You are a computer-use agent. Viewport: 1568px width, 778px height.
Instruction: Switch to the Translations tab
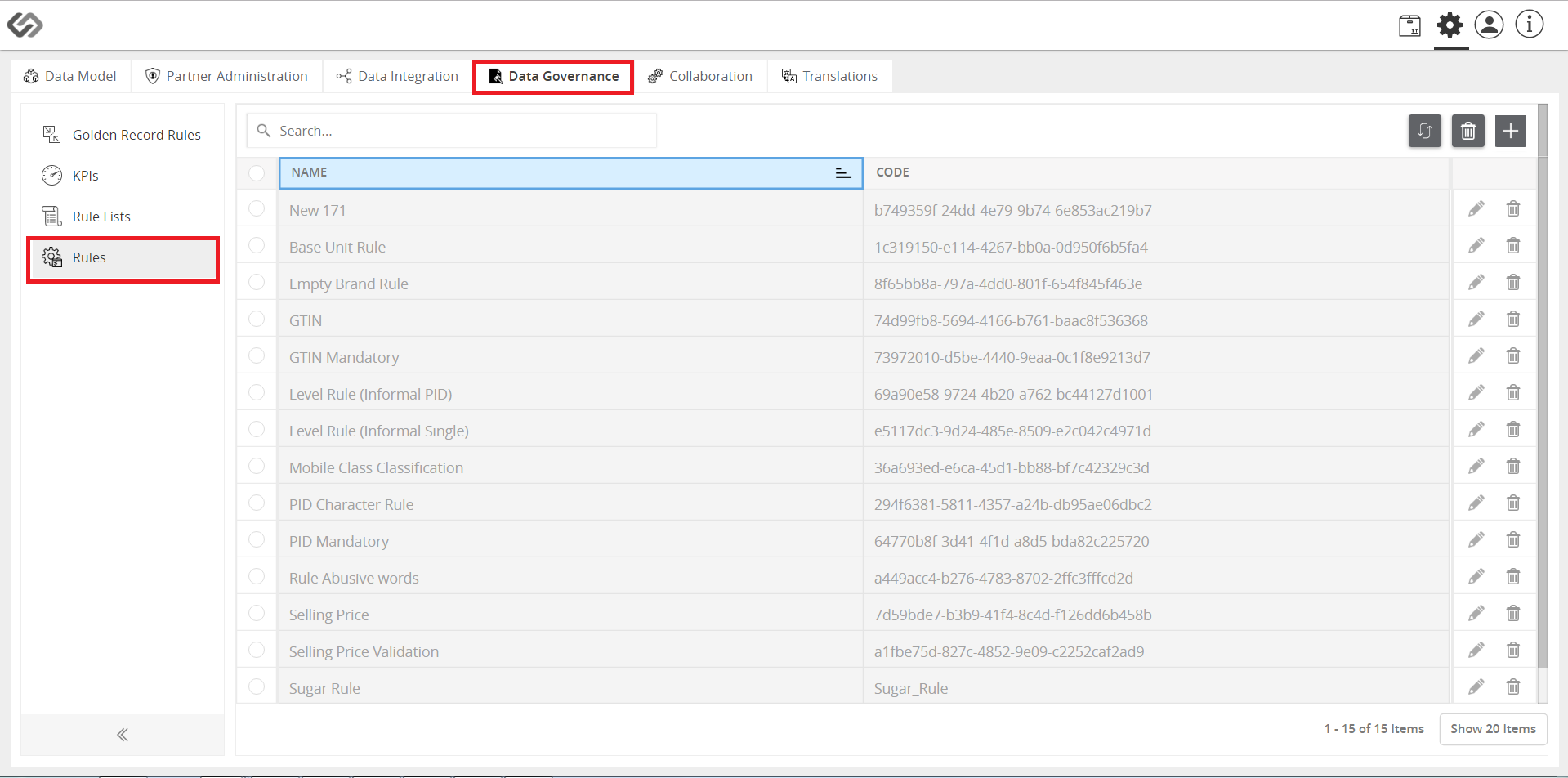click(x=829, y=76)
